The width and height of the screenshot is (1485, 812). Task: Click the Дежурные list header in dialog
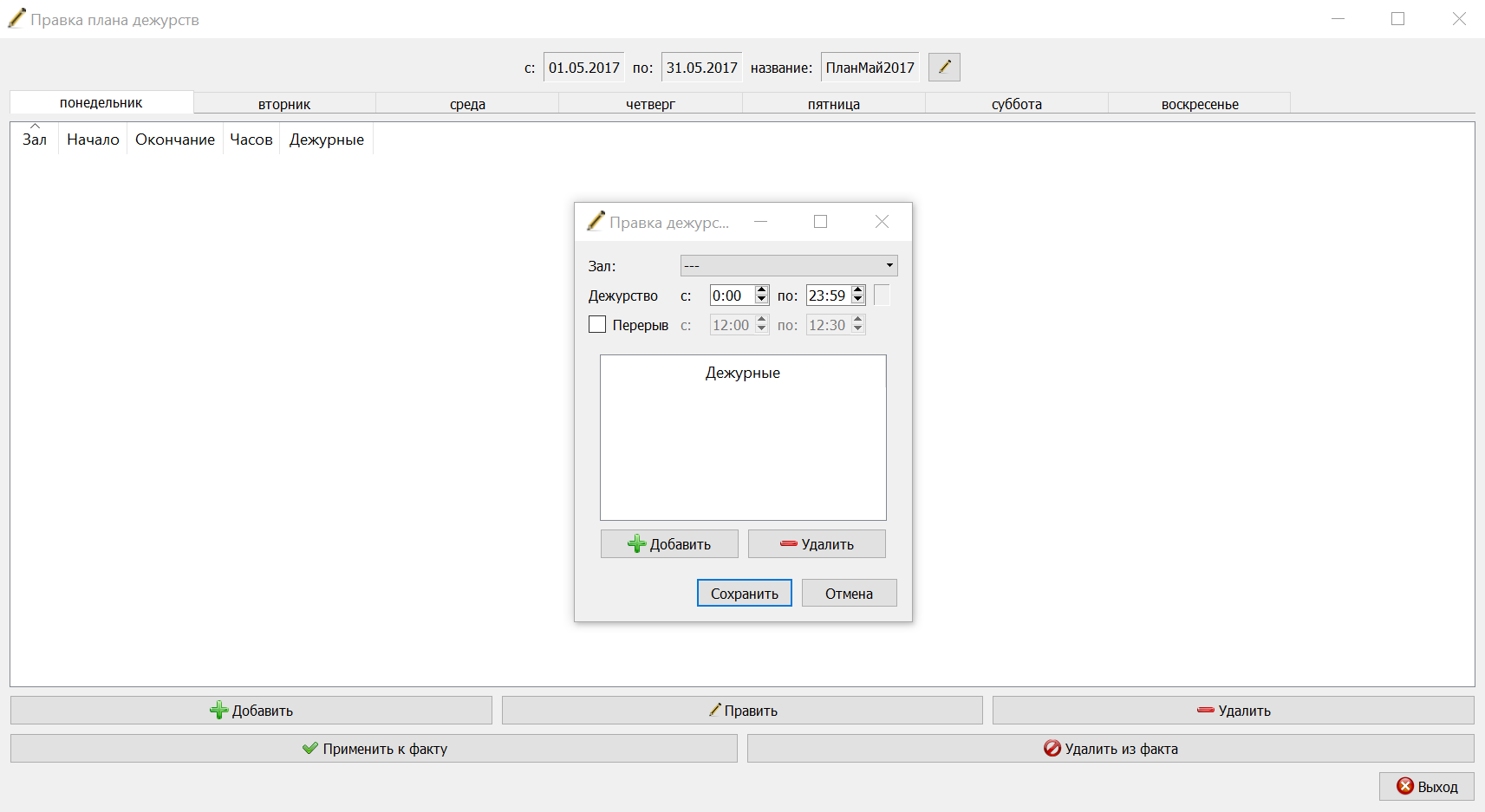(x=743, y=373)
